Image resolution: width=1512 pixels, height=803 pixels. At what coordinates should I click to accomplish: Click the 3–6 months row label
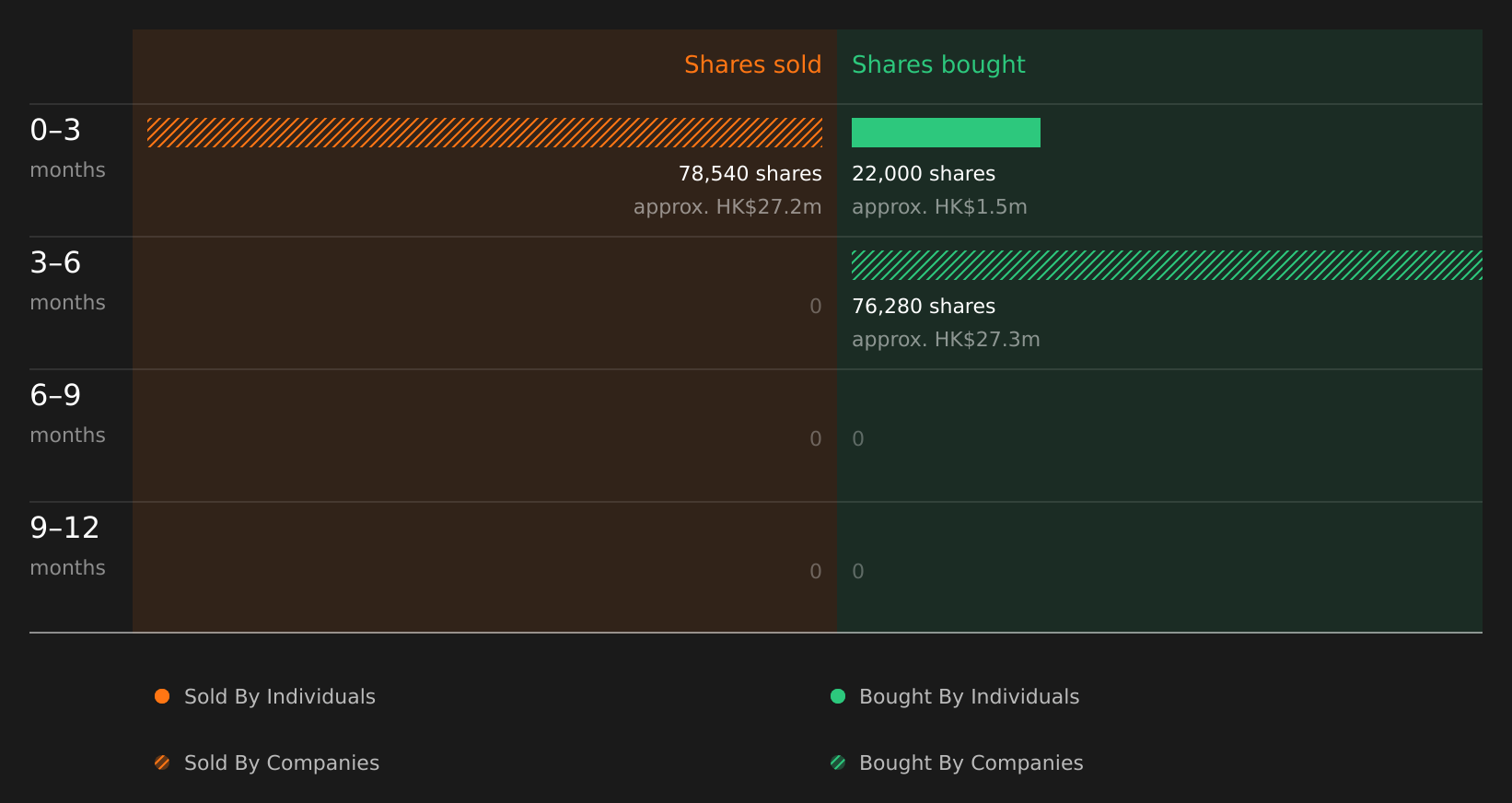[67, 281]
